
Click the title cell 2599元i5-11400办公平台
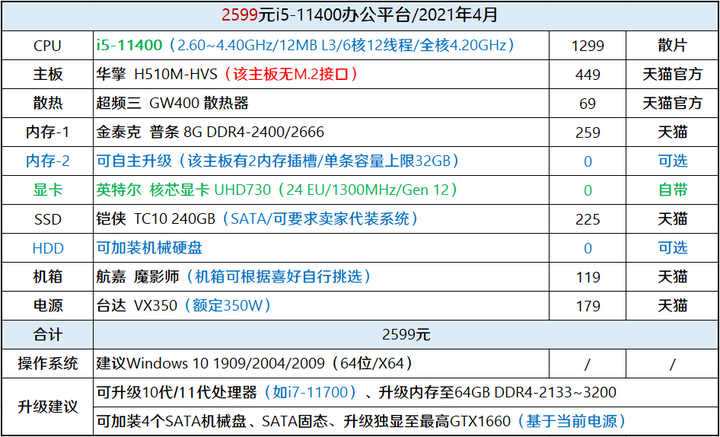coord(360,16)
